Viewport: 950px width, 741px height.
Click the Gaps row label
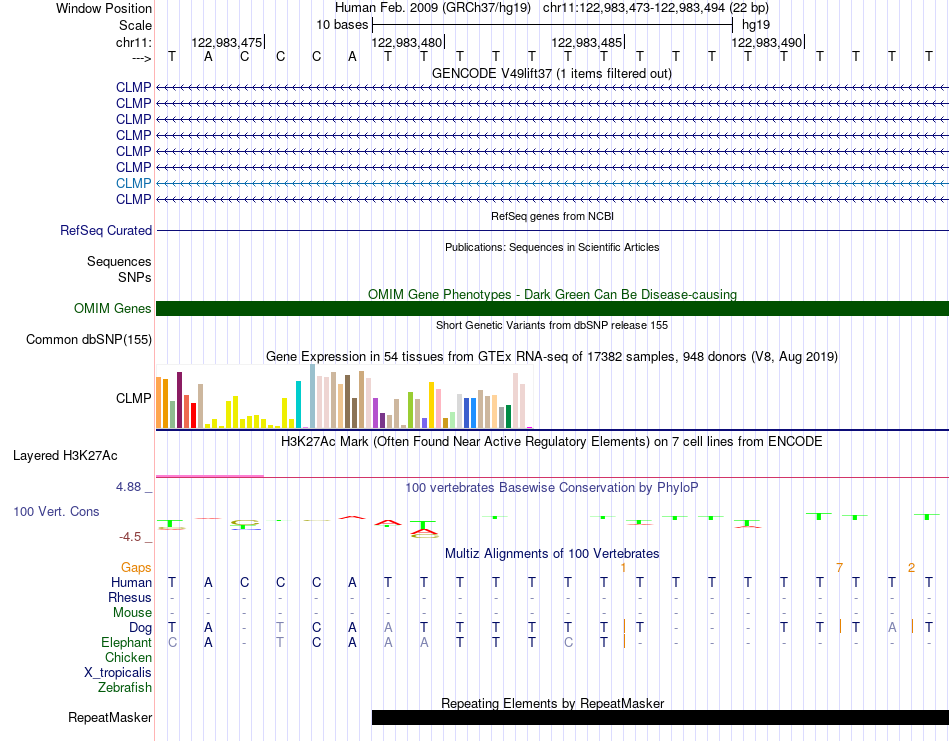click(136, 567)
